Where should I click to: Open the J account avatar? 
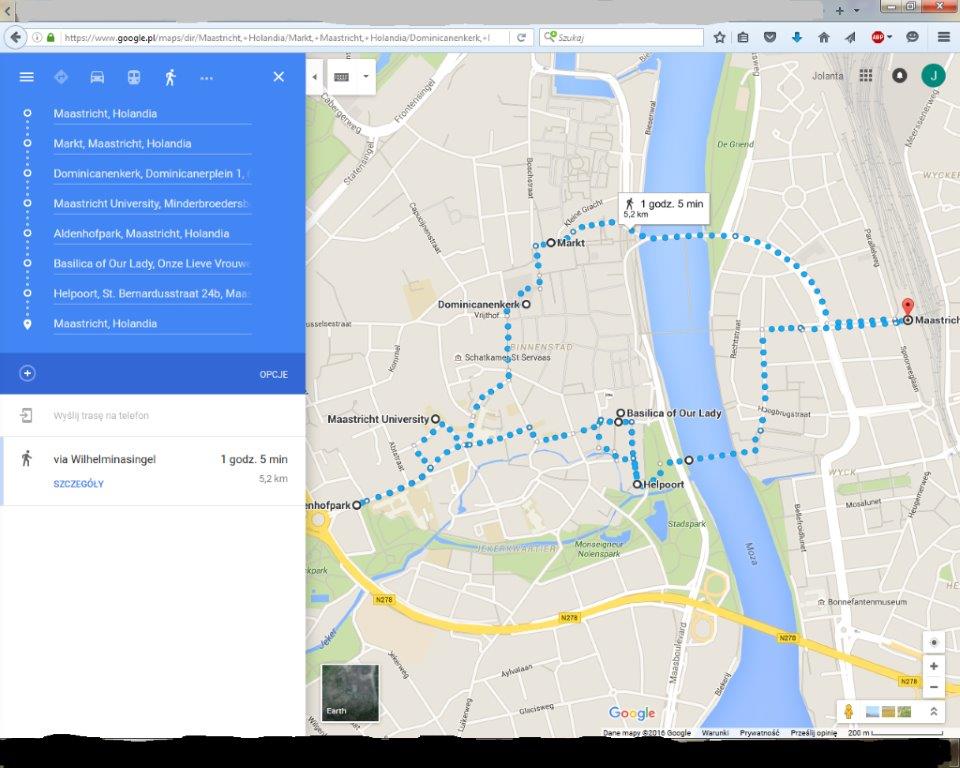[934, 75]
